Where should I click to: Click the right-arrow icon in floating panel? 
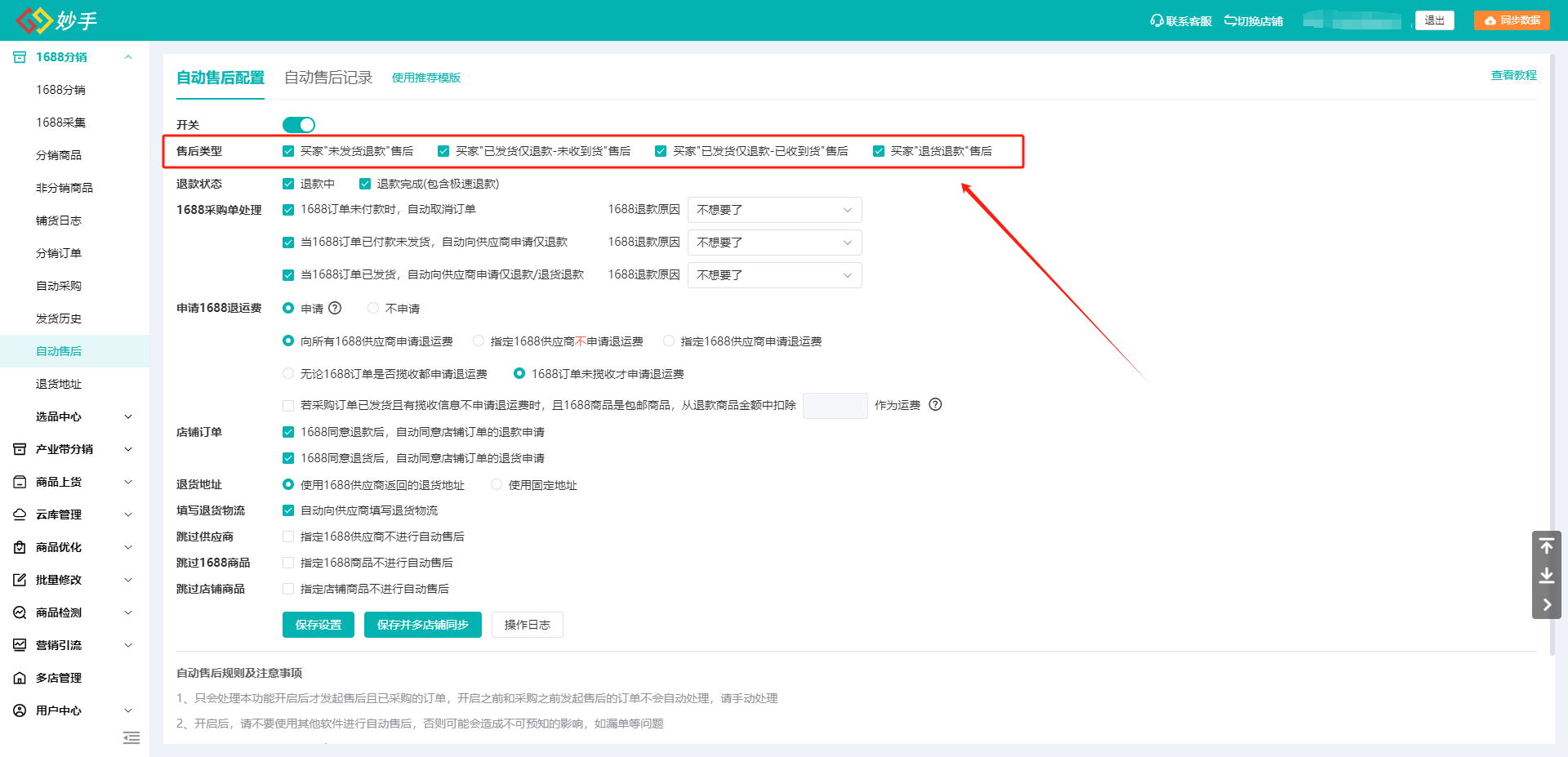[x=1547, y=605]
